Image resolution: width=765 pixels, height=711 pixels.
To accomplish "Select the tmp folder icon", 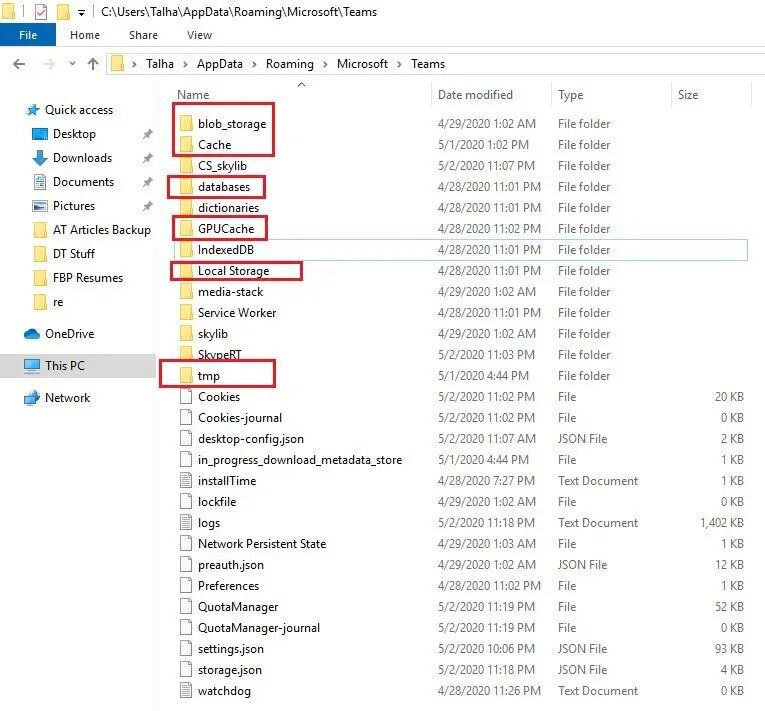I will pyautogui.click(x=186, y=375).
